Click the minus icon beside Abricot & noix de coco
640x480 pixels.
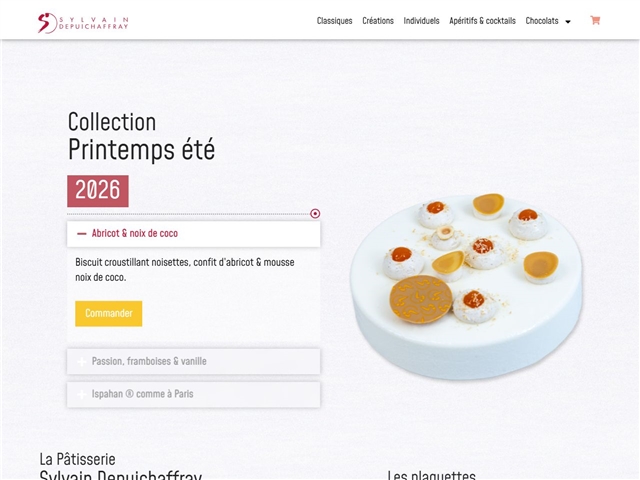[82, 234]
